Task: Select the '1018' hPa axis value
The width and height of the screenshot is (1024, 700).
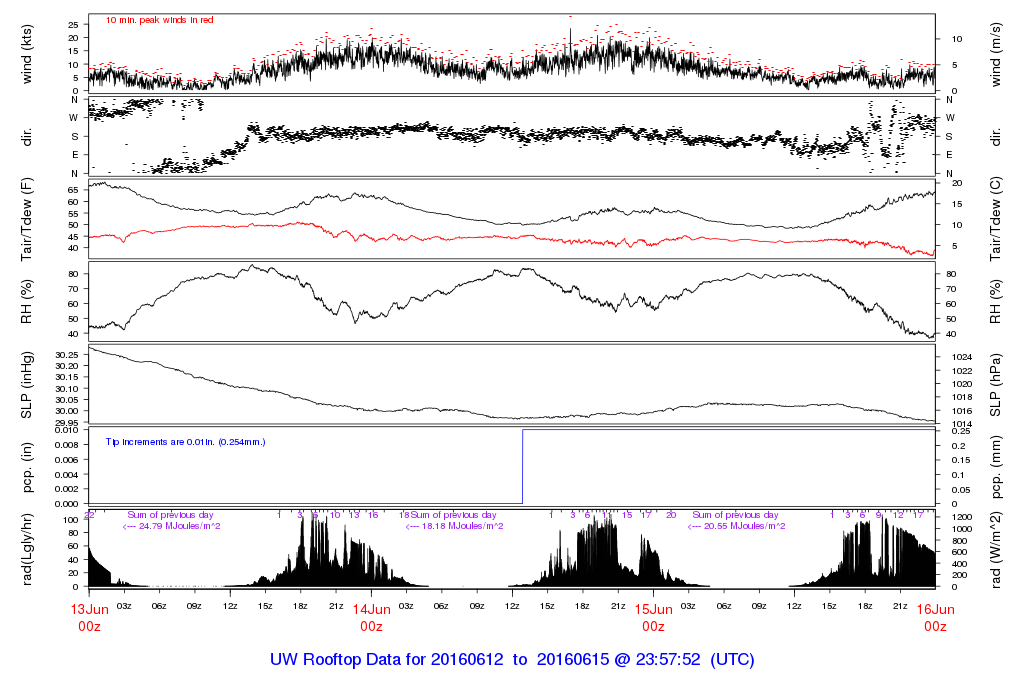Action: pos(963,398)
